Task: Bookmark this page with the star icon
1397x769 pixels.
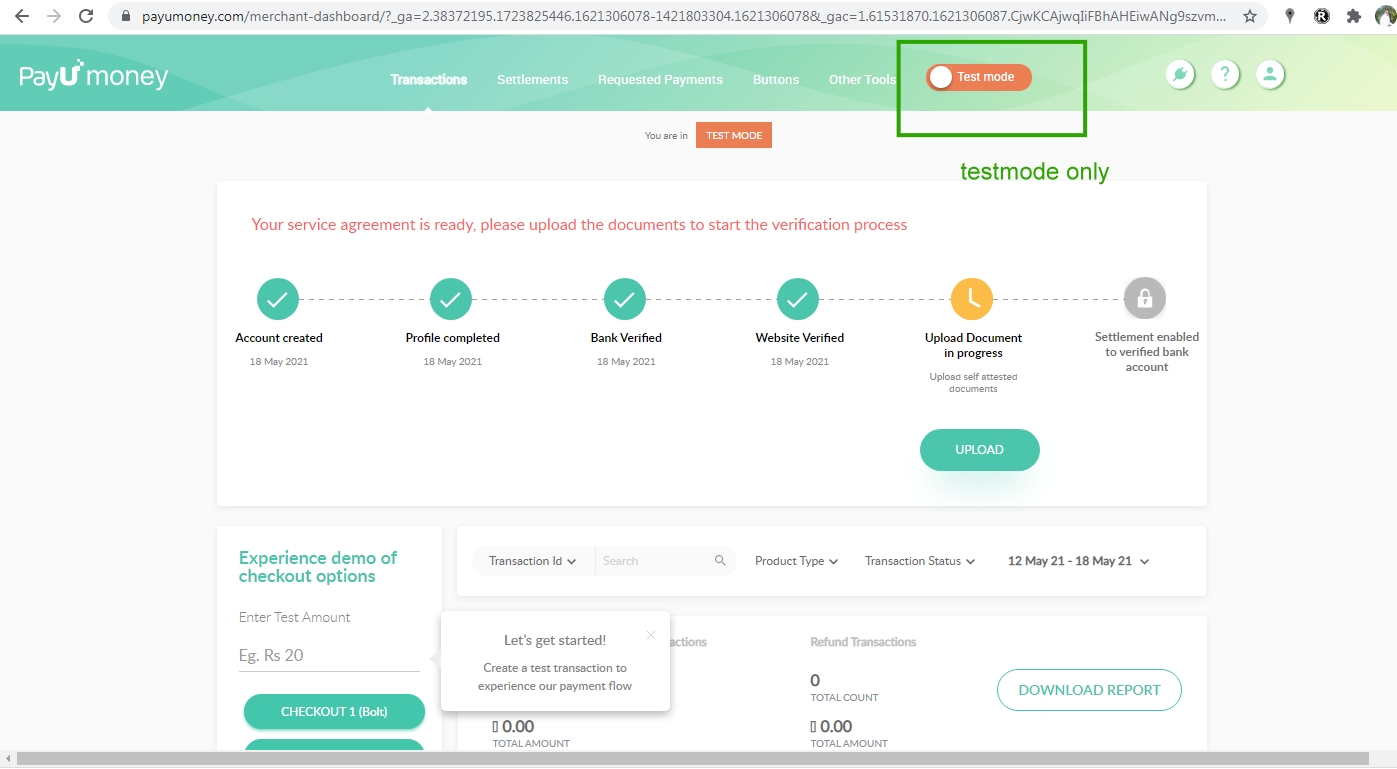Action: click(x=1250, y=16)
